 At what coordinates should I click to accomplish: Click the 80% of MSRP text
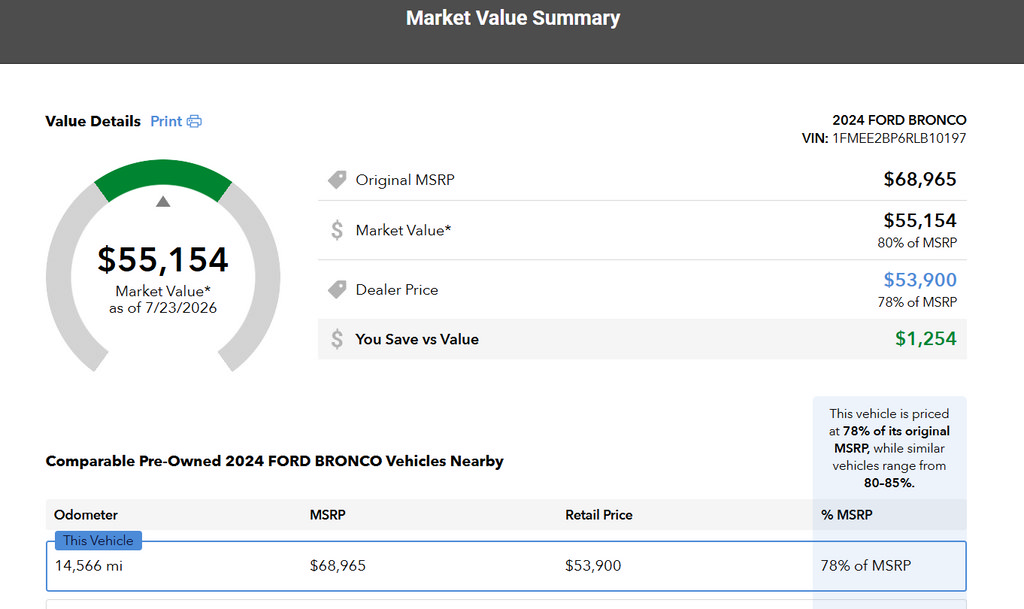[917, 243]
